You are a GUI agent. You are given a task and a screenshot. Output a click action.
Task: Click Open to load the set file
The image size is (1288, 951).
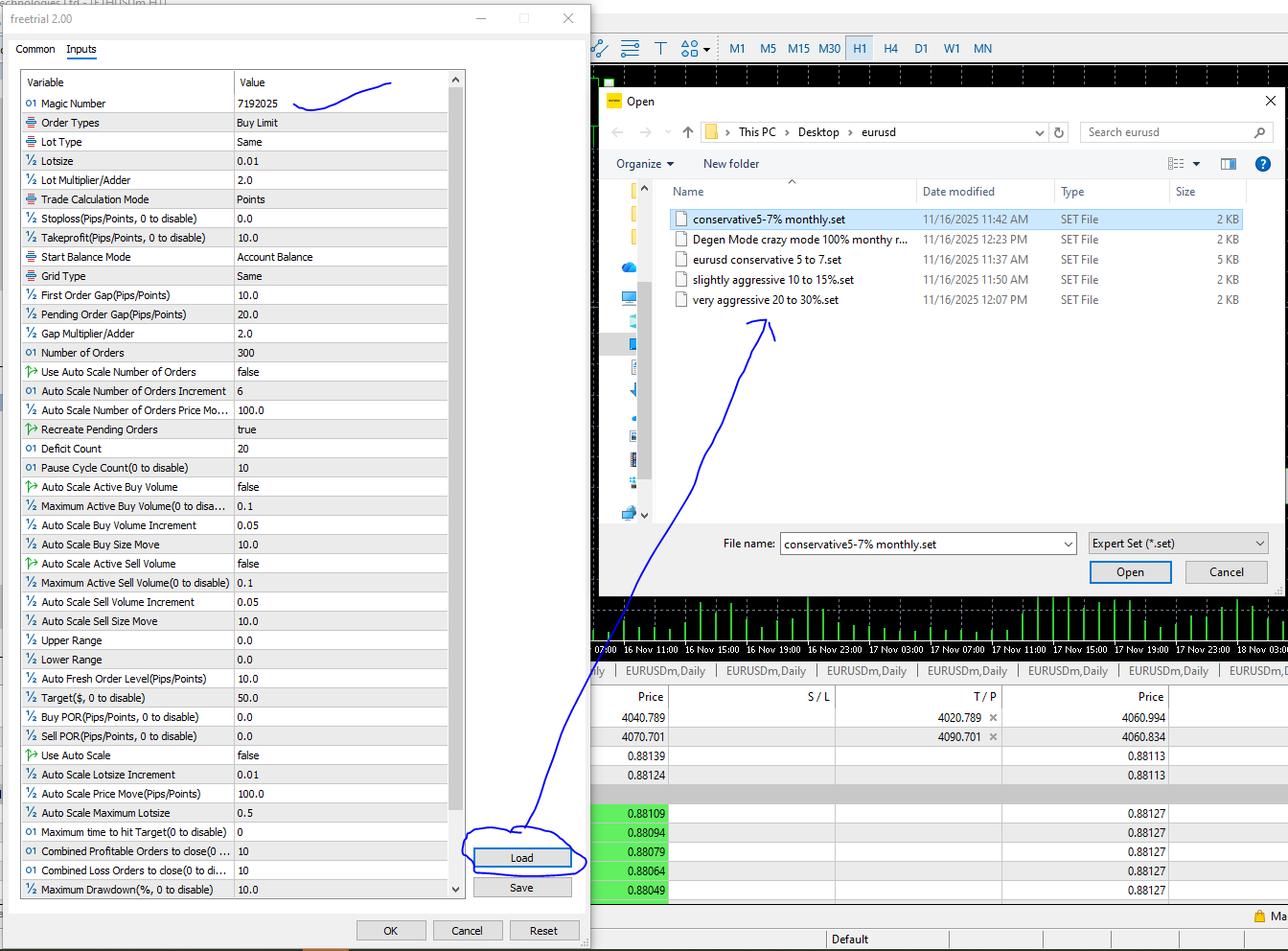pos(1130,572)
